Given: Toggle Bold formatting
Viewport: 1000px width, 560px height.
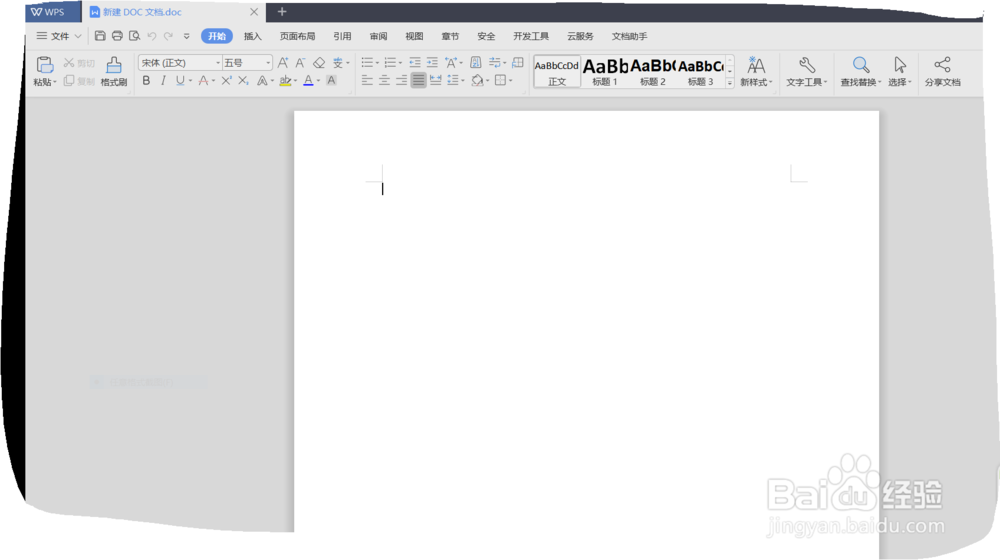Looking at the screenshot, I should 147,80.
